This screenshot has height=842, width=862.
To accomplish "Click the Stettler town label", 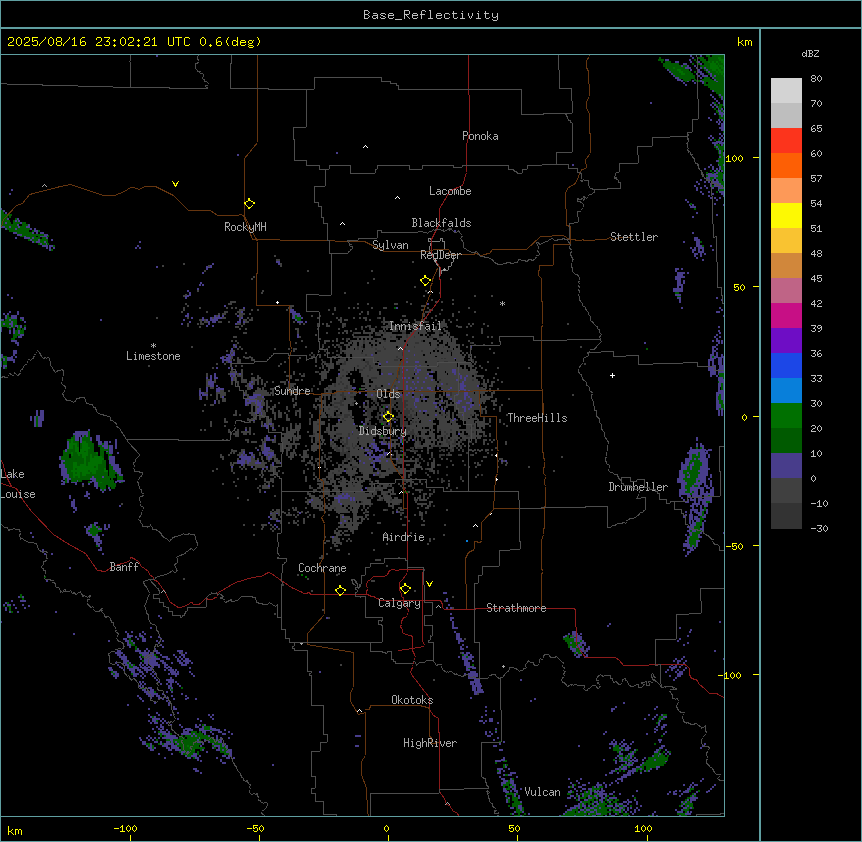I will click(634, 237).
